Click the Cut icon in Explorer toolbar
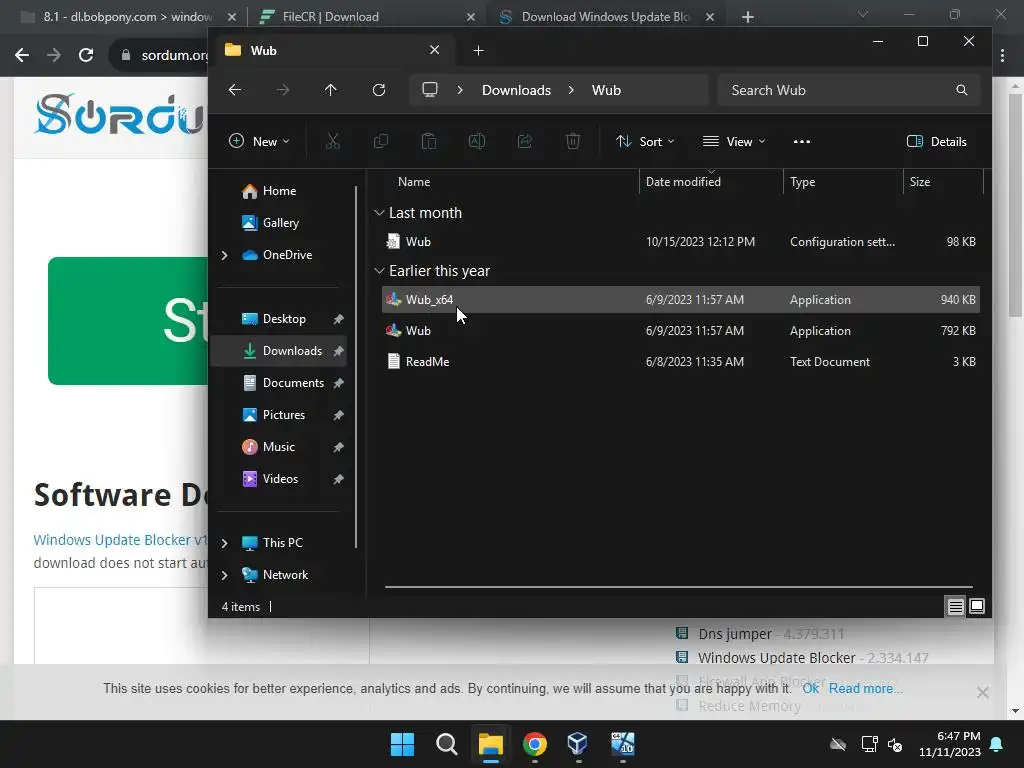This screenshot has height=768, width=1024. tap(332, 141)
